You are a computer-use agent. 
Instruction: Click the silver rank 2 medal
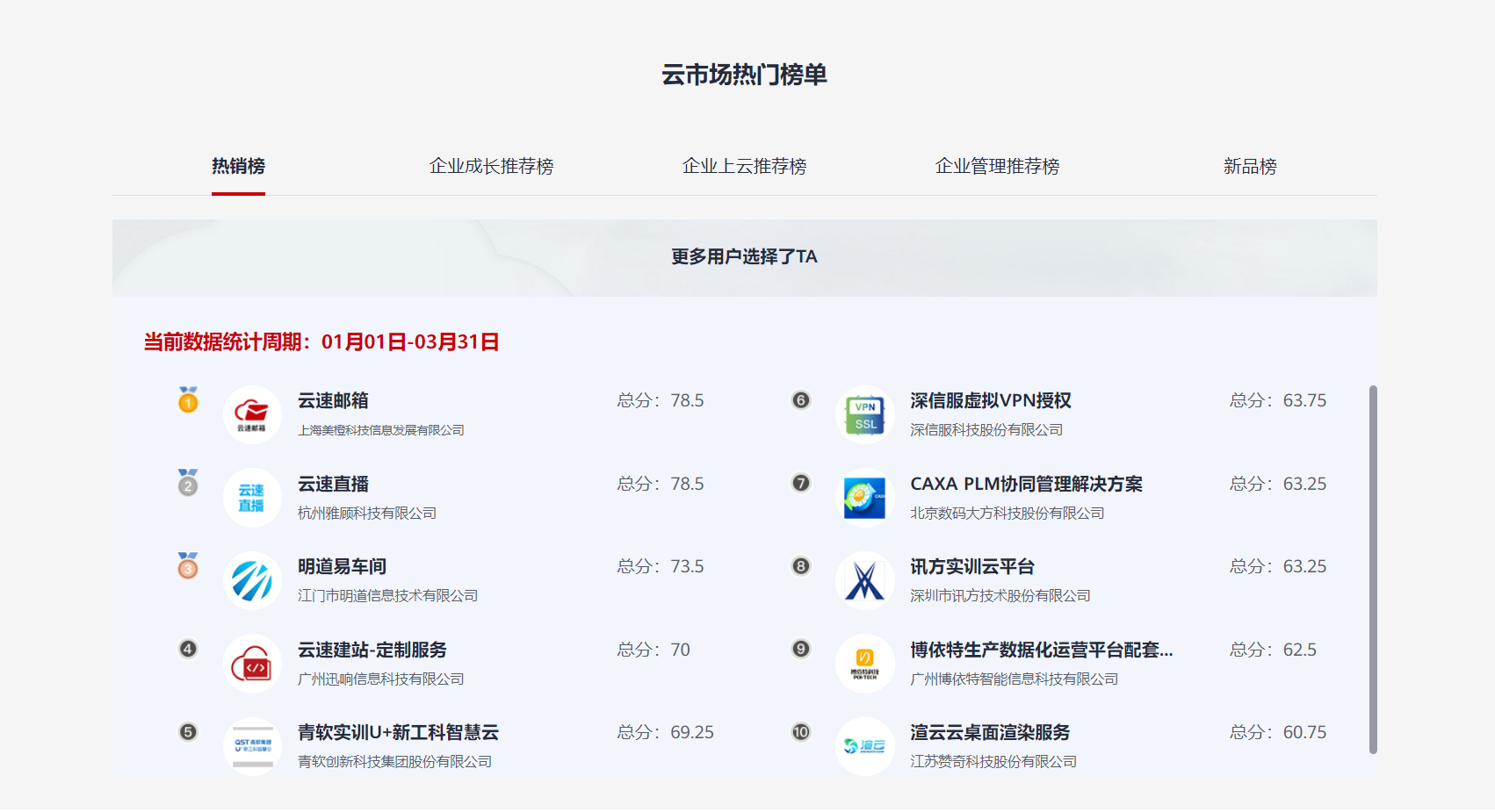click(x=188, y=482)
